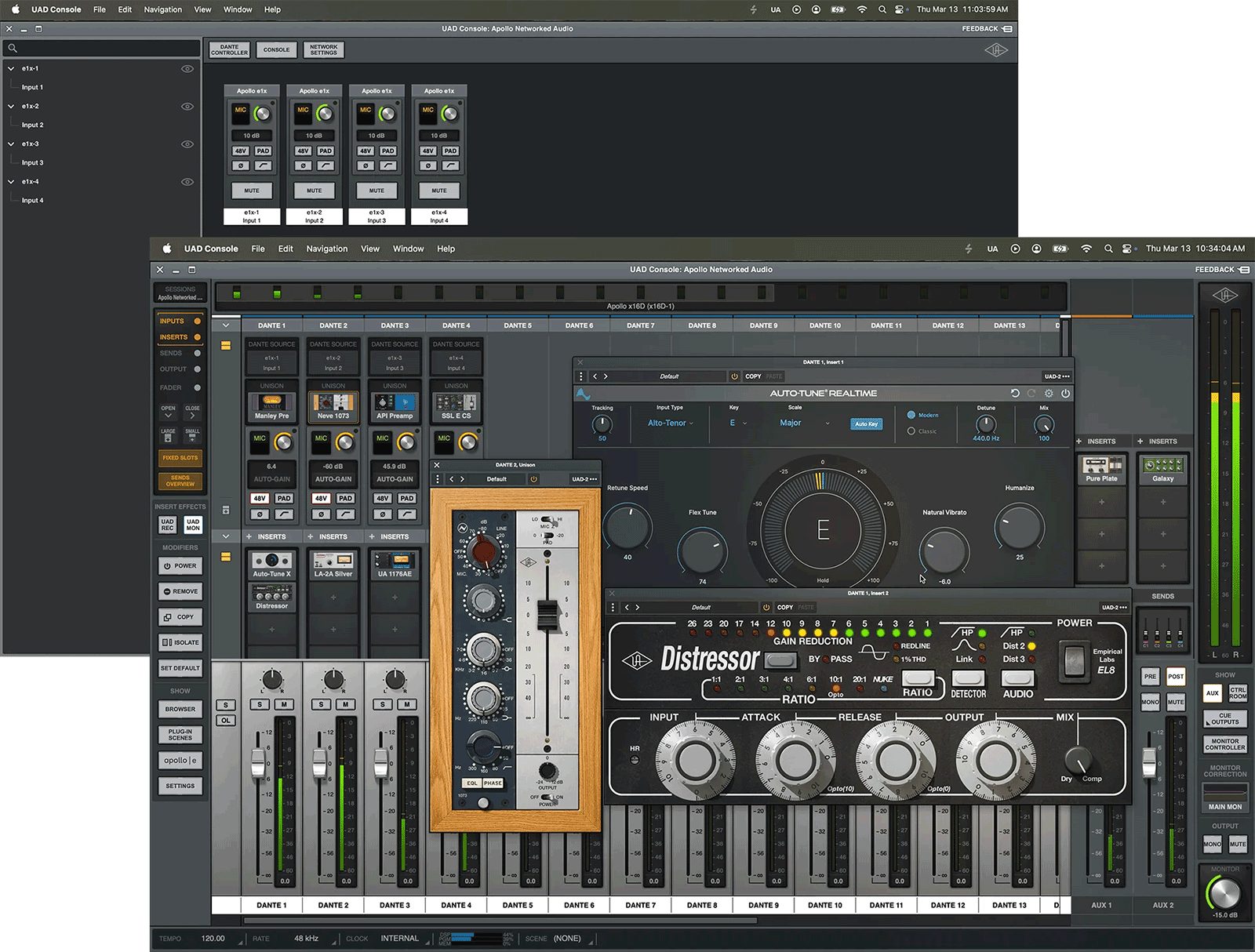1255x952 pixels.
Task: Toggle the Auto-Tune plugin power icon
Action: [1065, 394]
